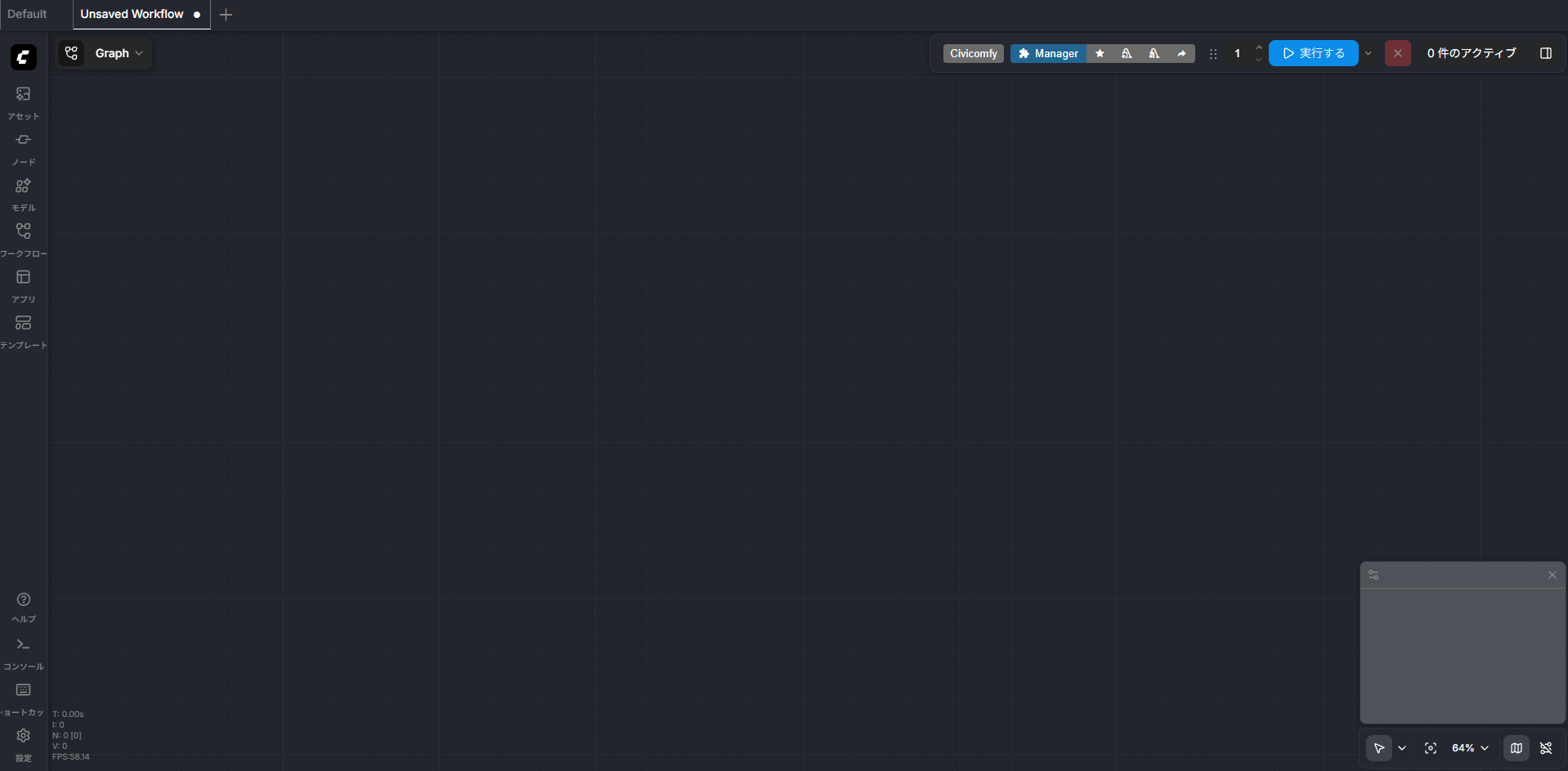
Task: Switch to the Default workflow tab
Action: pyautogui.click(x=27, y=14)
